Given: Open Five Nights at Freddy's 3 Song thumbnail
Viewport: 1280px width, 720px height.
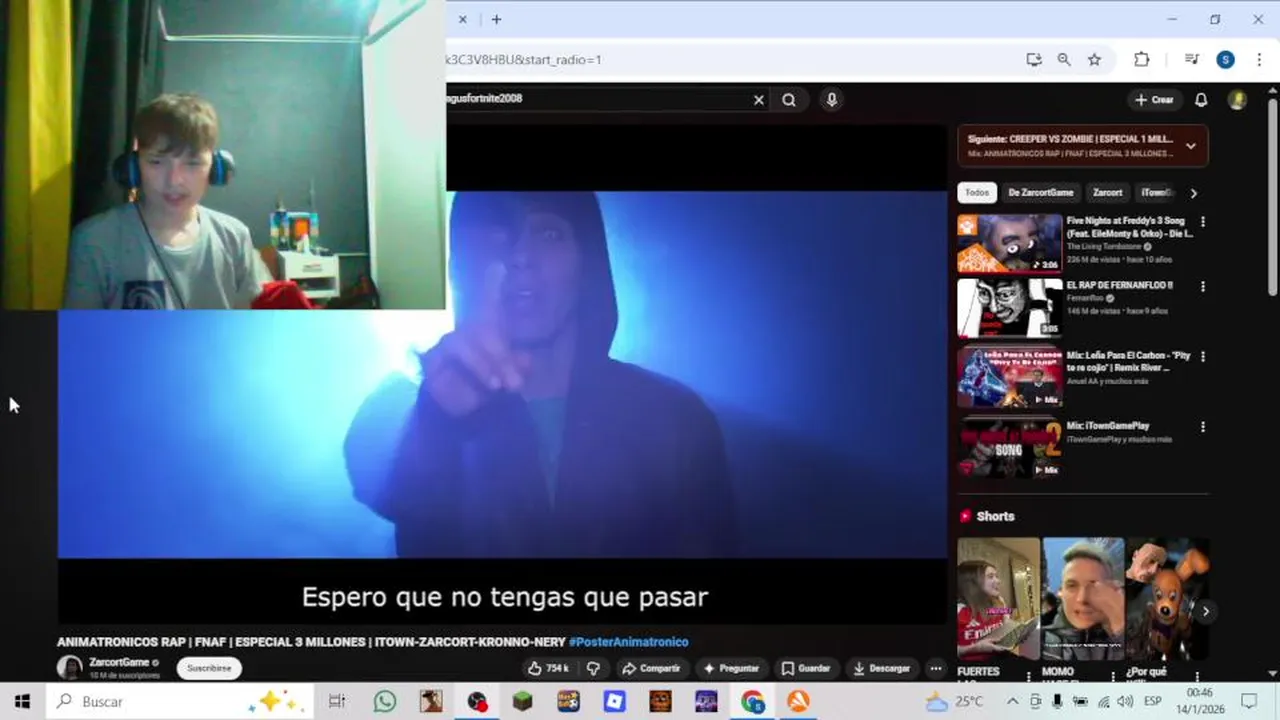Looking at the screenshot, I should [x=1009, y=243].
